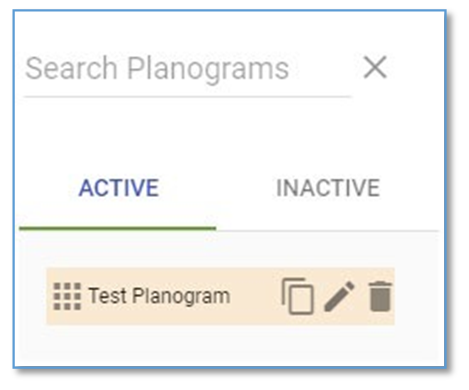Duplicate the Test Planogram with copy icon
The height and width of the screenshot is (390, 469).
298,296
